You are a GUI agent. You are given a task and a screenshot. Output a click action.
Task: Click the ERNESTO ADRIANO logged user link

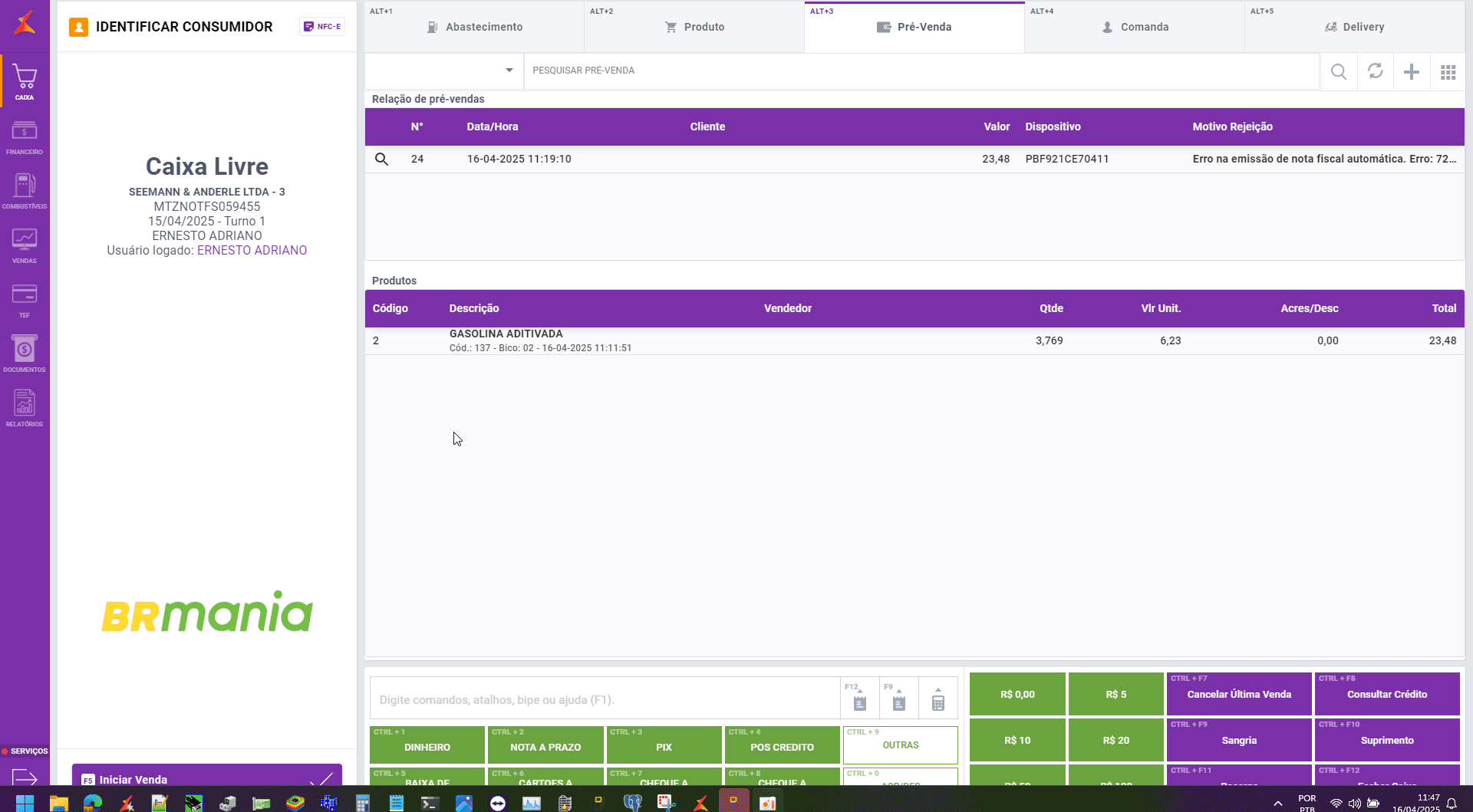(x=252, y=251)
